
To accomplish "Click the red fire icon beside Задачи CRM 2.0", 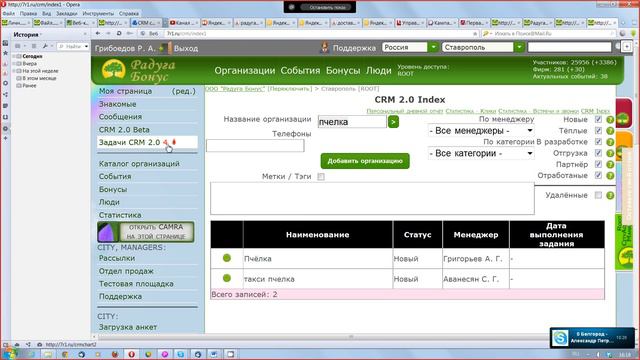I will coord(174,142).
